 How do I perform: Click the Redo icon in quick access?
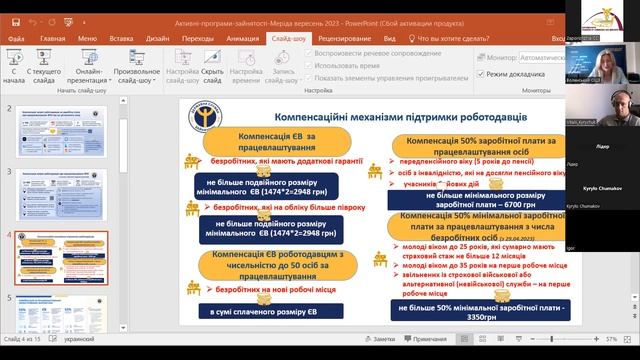pos(52,22)
